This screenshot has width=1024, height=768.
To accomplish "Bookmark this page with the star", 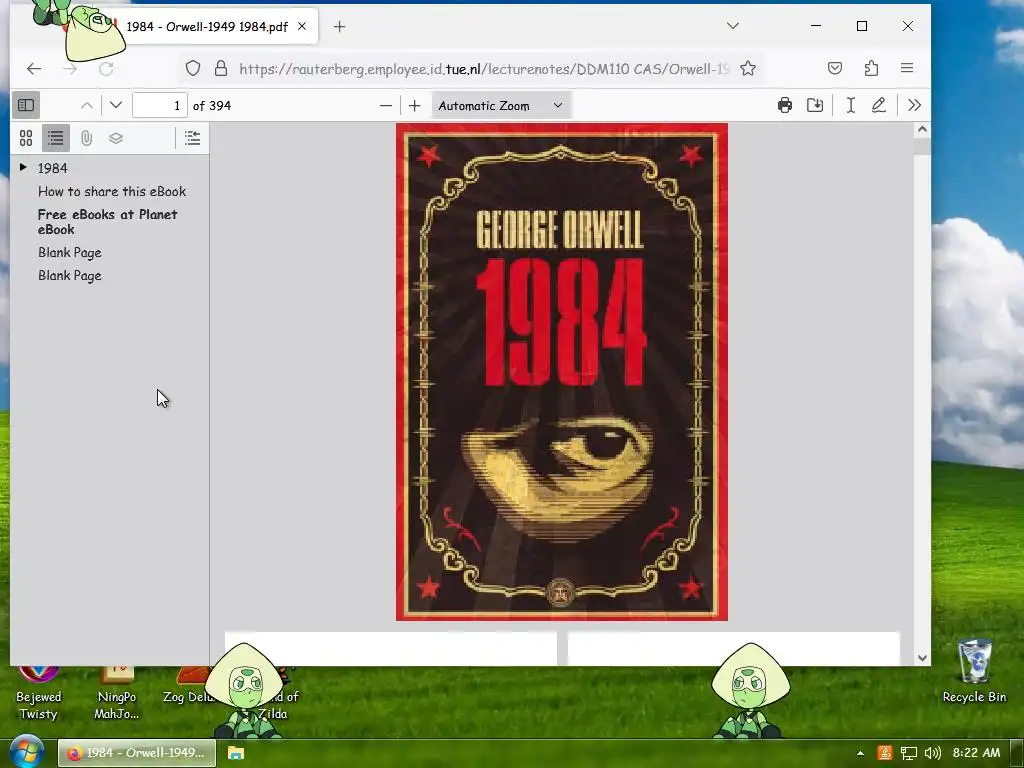I will 748,68.
